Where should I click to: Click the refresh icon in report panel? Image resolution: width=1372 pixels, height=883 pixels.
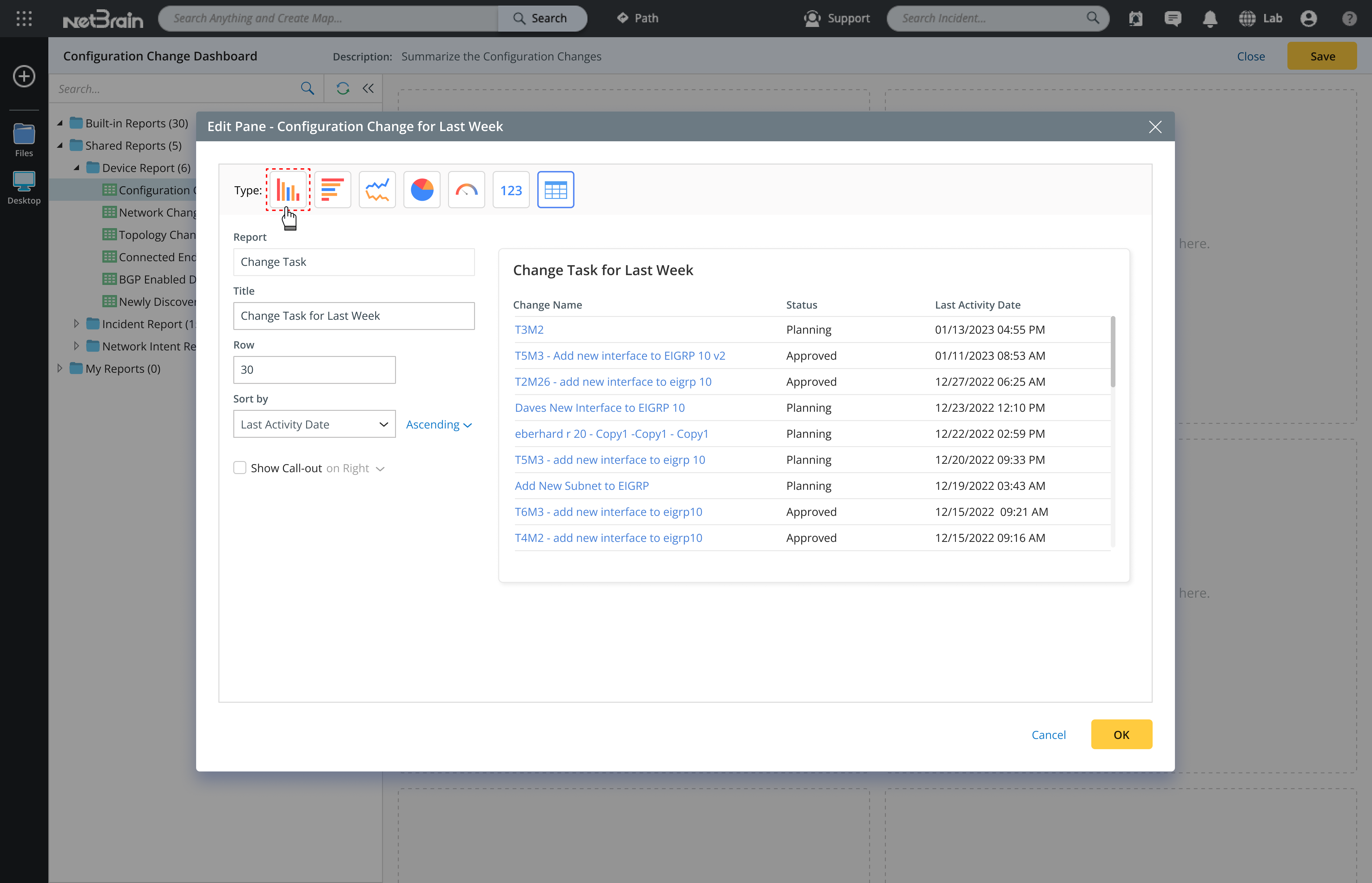343,88
